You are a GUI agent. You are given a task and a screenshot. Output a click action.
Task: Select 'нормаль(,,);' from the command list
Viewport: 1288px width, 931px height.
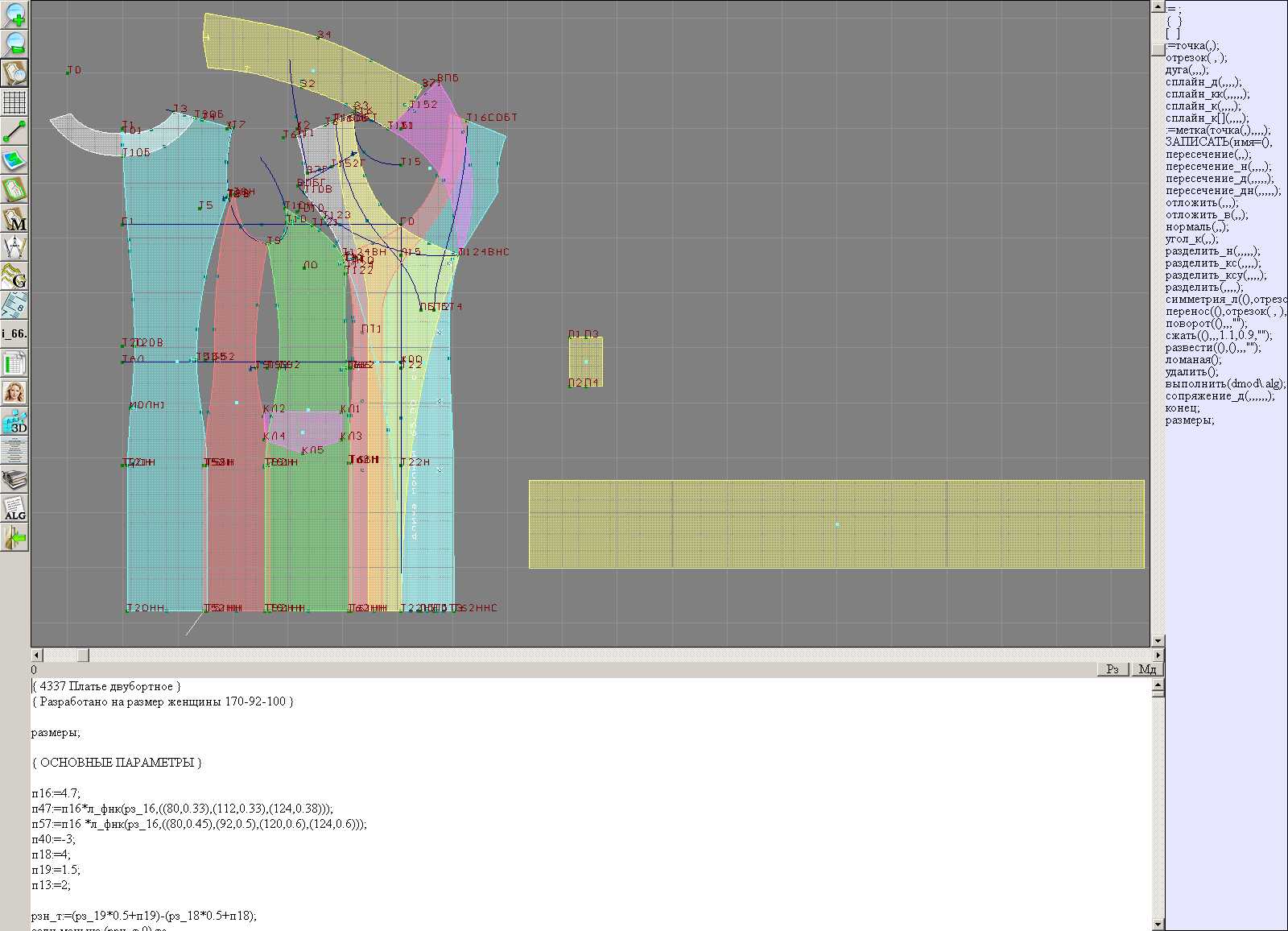tap(1197, 227)
